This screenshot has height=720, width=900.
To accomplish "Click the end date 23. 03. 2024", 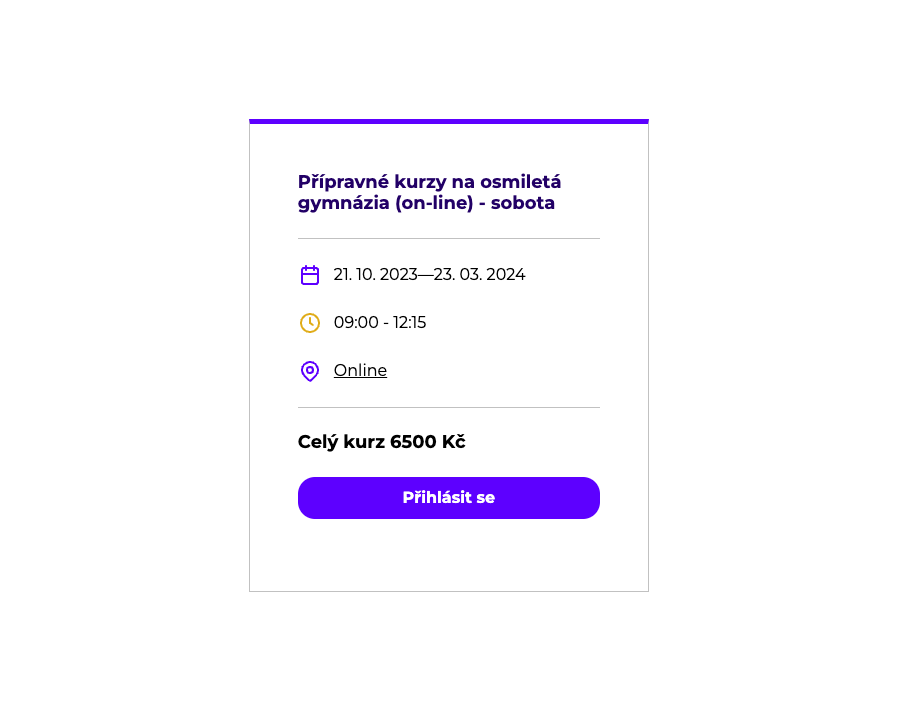I will (x=479, y=274).
